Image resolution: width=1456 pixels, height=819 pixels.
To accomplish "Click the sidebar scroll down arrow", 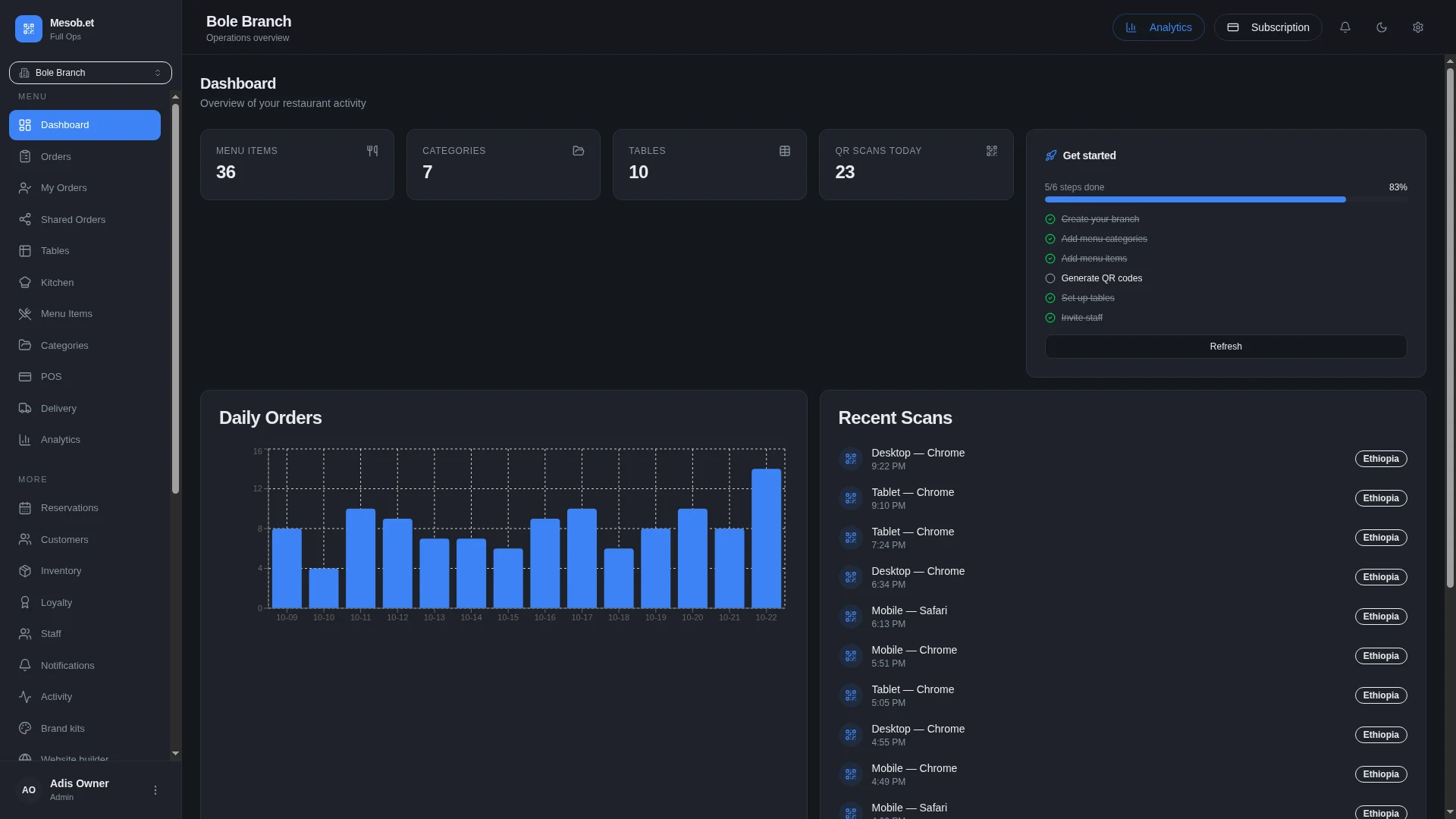I will [175, 754].
